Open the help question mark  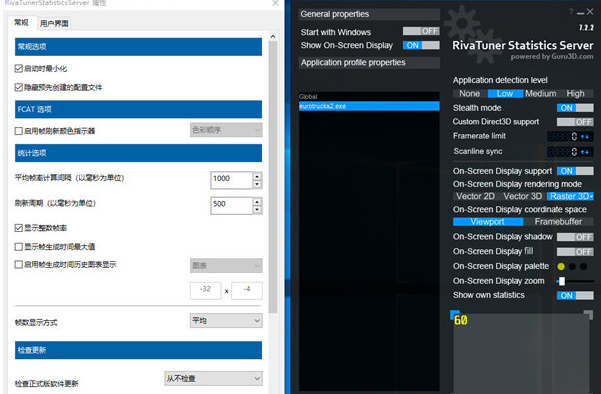(x=571, y=12)
